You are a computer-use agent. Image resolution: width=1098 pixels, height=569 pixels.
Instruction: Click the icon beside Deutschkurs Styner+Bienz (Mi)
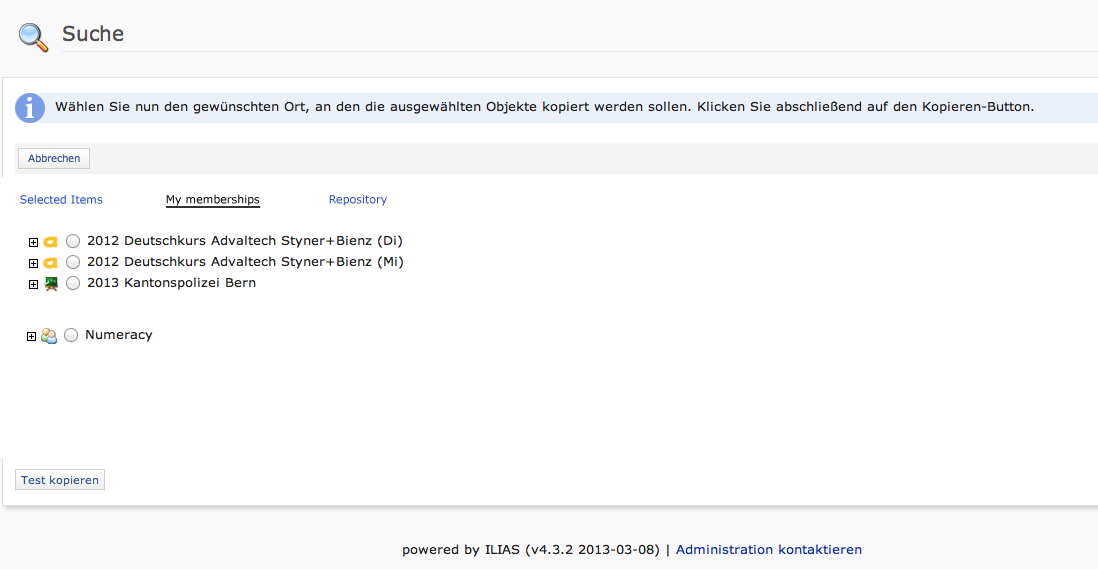pyautogui.click(x=51, y=262)
